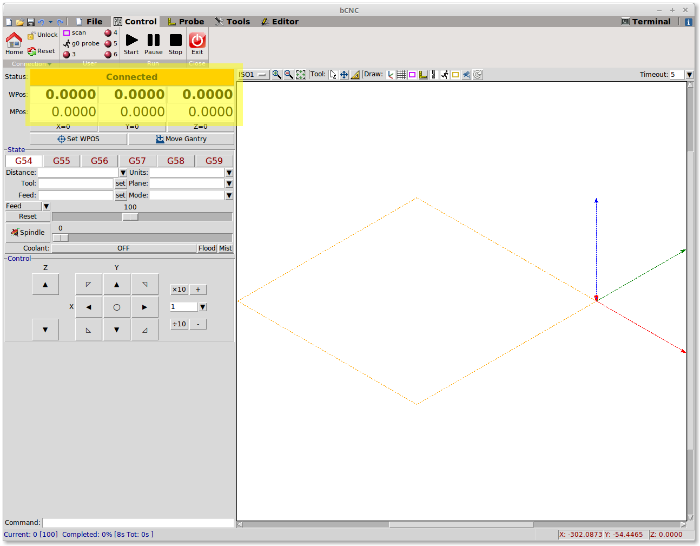Screen dimensions: 700x546
Task: Click user button 6
Action: 111,54
